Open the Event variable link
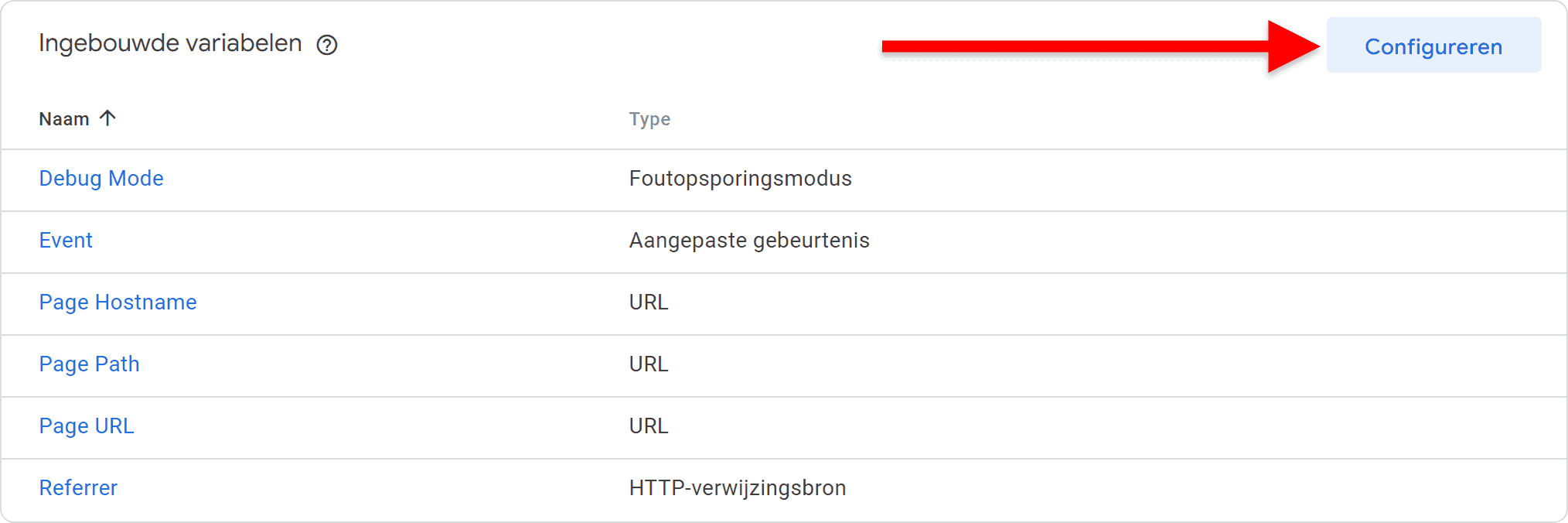Image resolution: width=1568 pixels, height=523 pixels. point(66,241)
